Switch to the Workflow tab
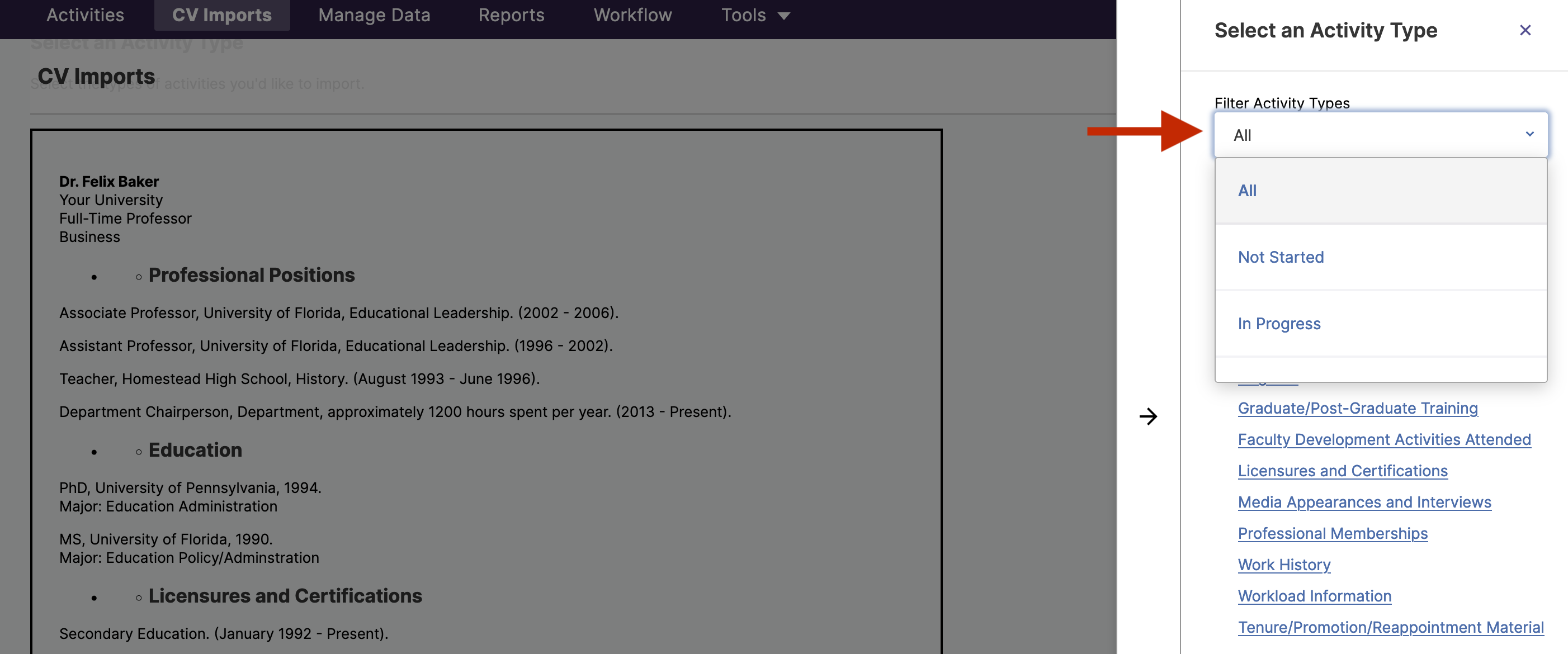Viewport: 1568px width, 654px height. point(632,15)
